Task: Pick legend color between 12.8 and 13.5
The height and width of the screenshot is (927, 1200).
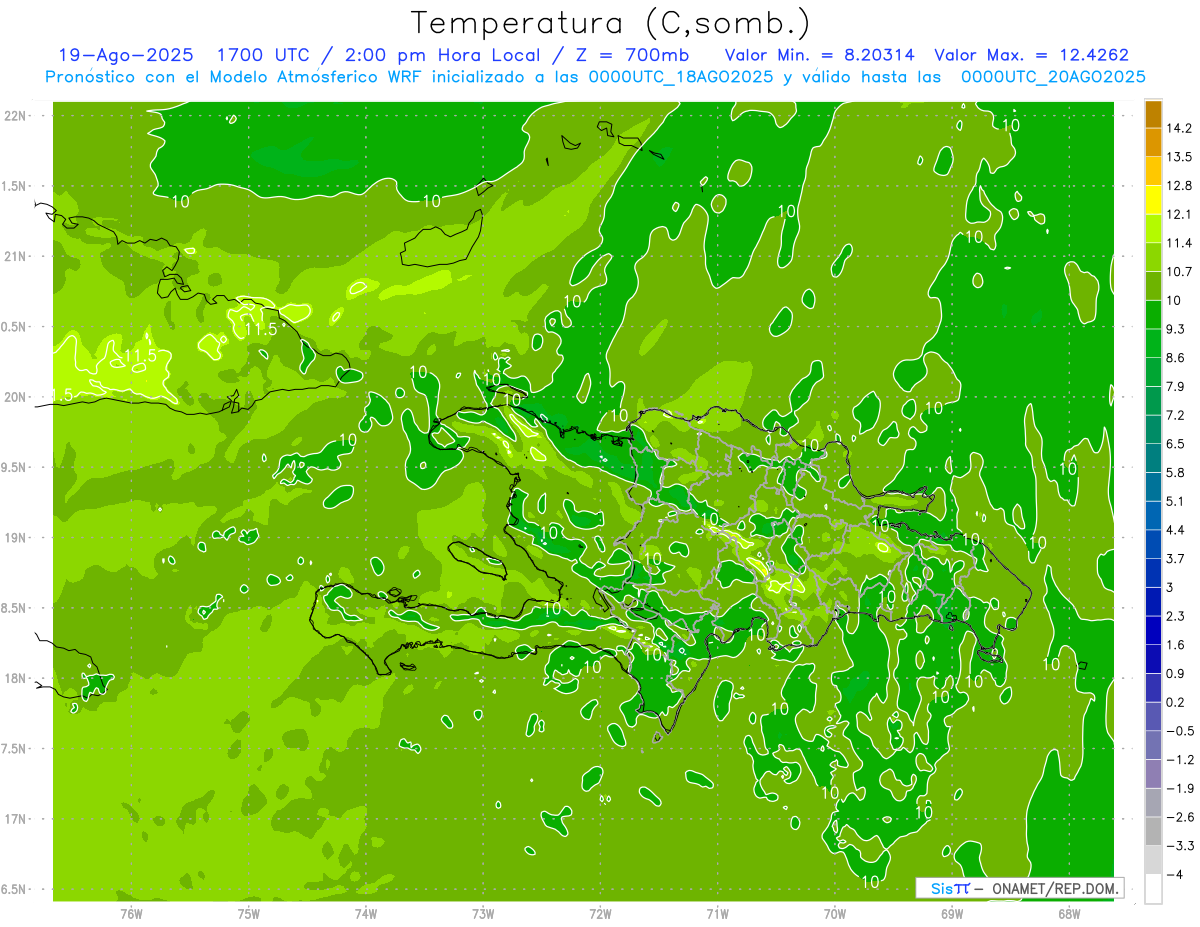Action: [x=1153, y=171]
